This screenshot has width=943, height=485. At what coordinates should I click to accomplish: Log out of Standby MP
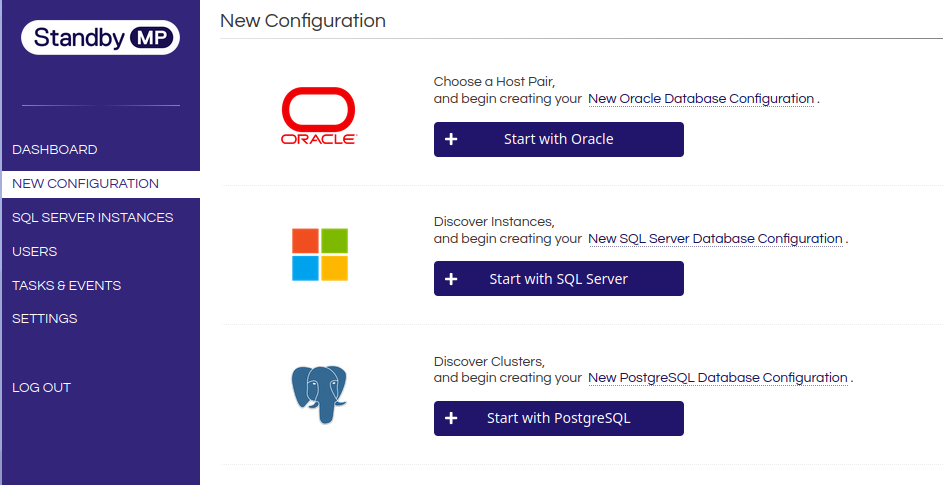41,388
